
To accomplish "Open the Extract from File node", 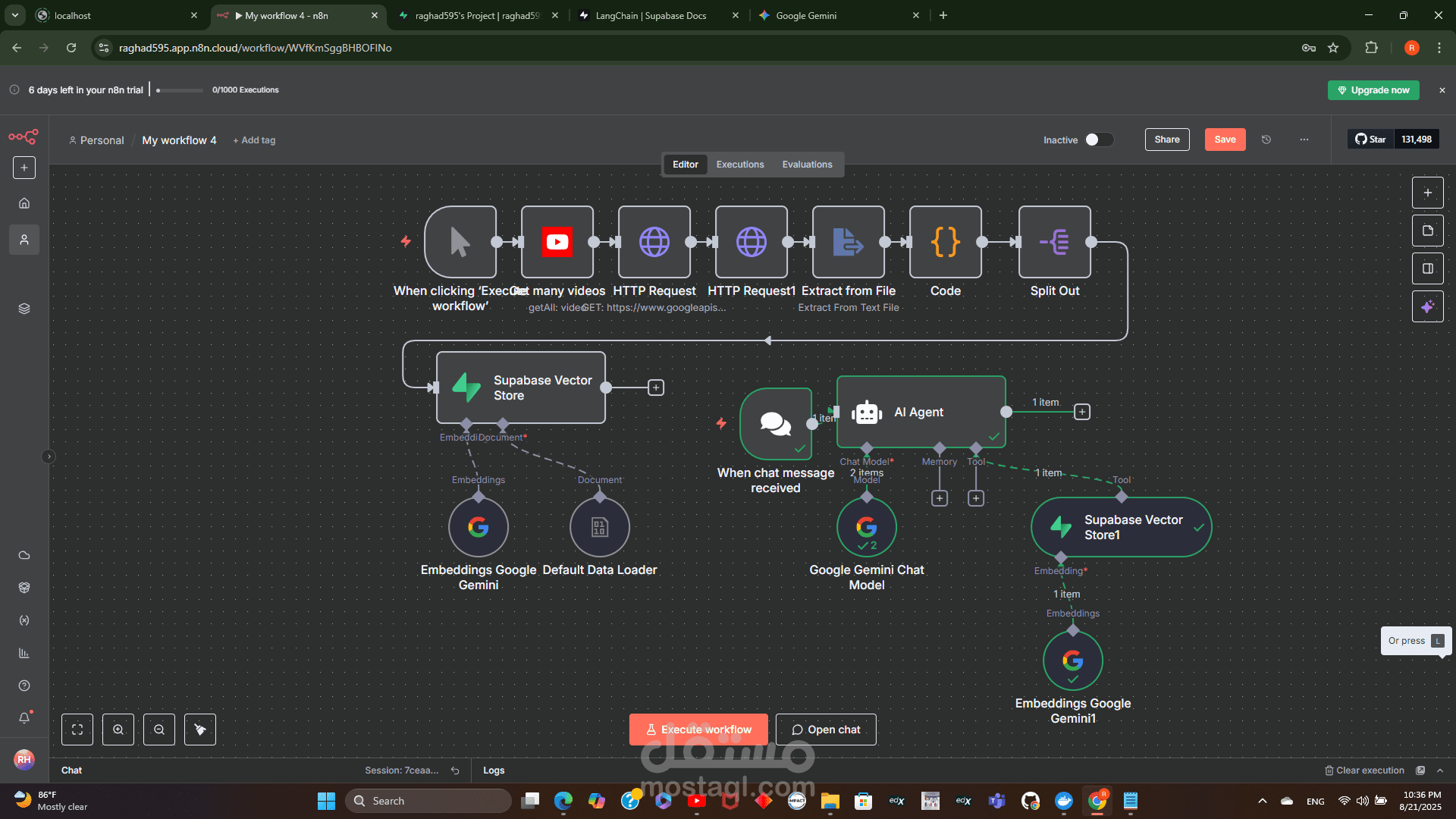I will coord(849,242).
